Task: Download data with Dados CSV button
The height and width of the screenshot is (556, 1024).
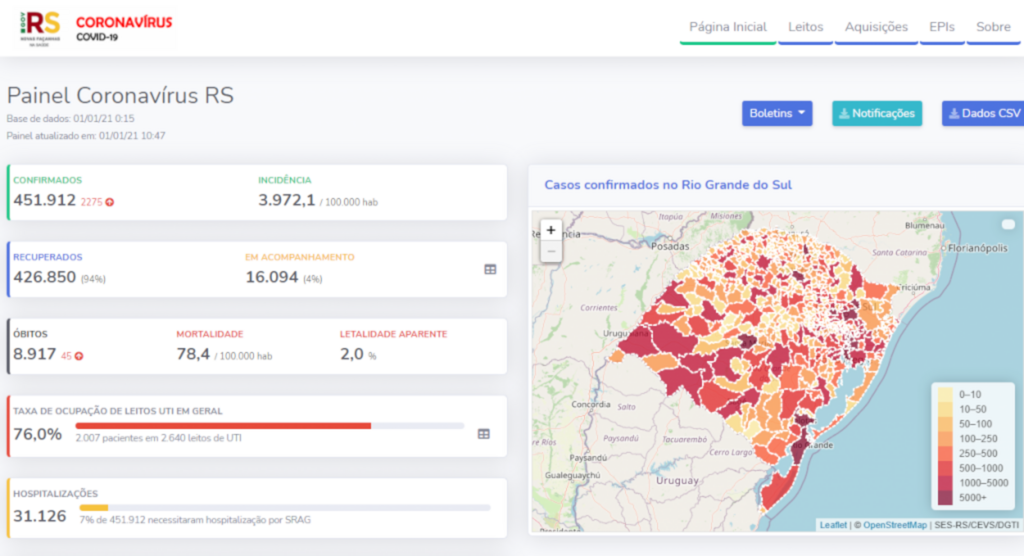Action: tap(984, 113)
